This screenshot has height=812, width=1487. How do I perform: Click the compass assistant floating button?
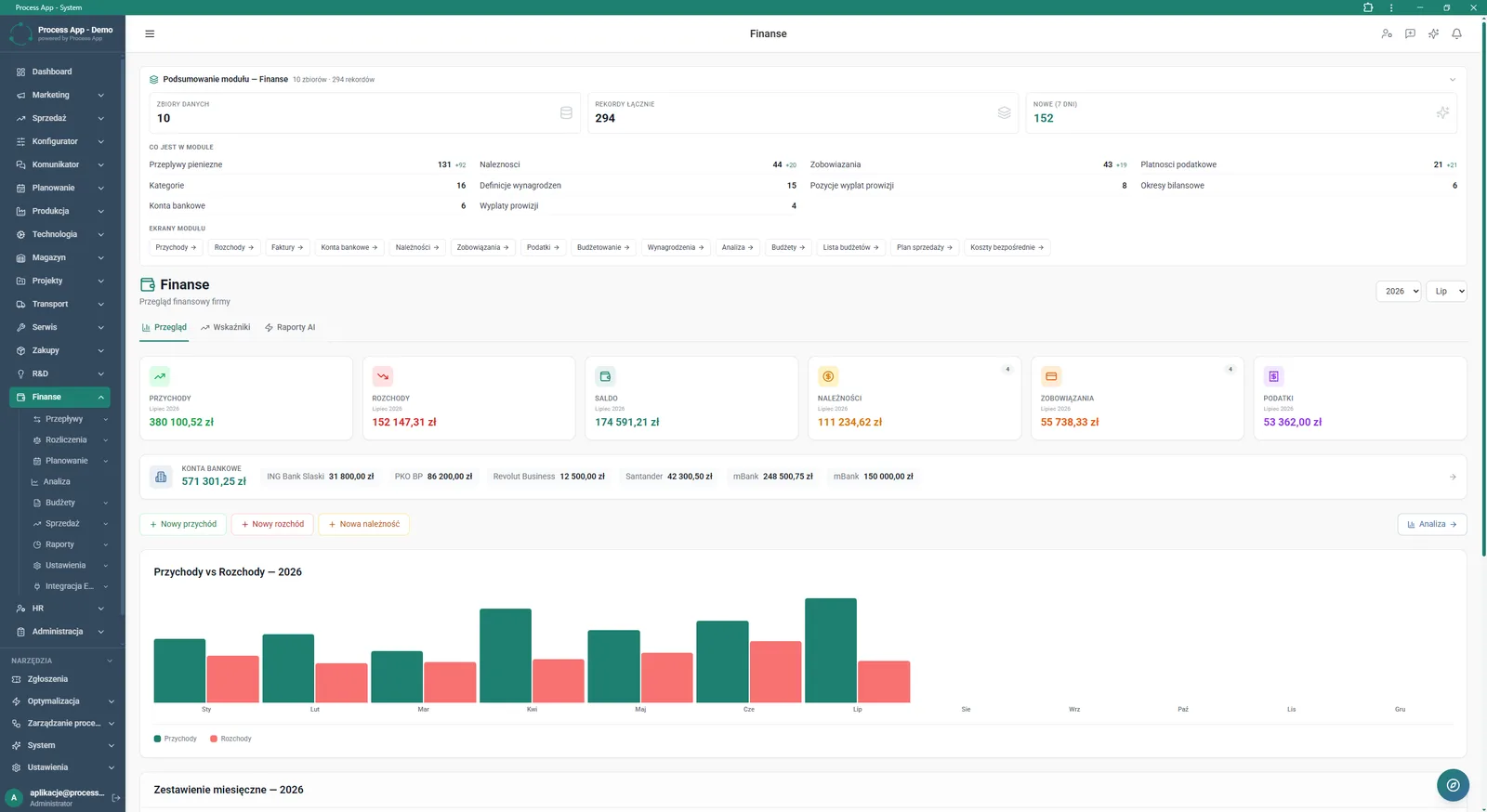pos(1453,785)
